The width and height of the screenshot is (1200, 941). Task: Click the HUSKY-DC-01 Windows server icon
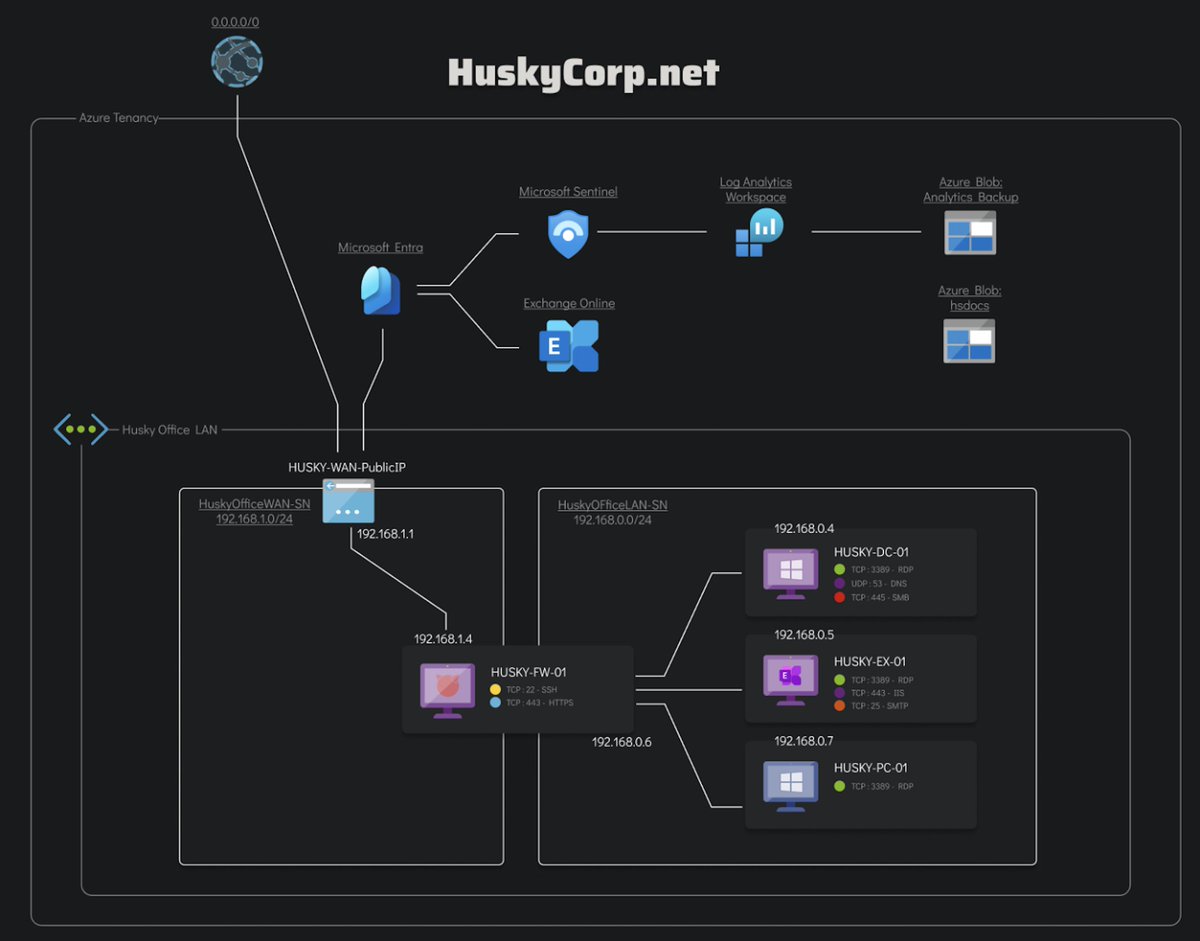tap(789, 570)
